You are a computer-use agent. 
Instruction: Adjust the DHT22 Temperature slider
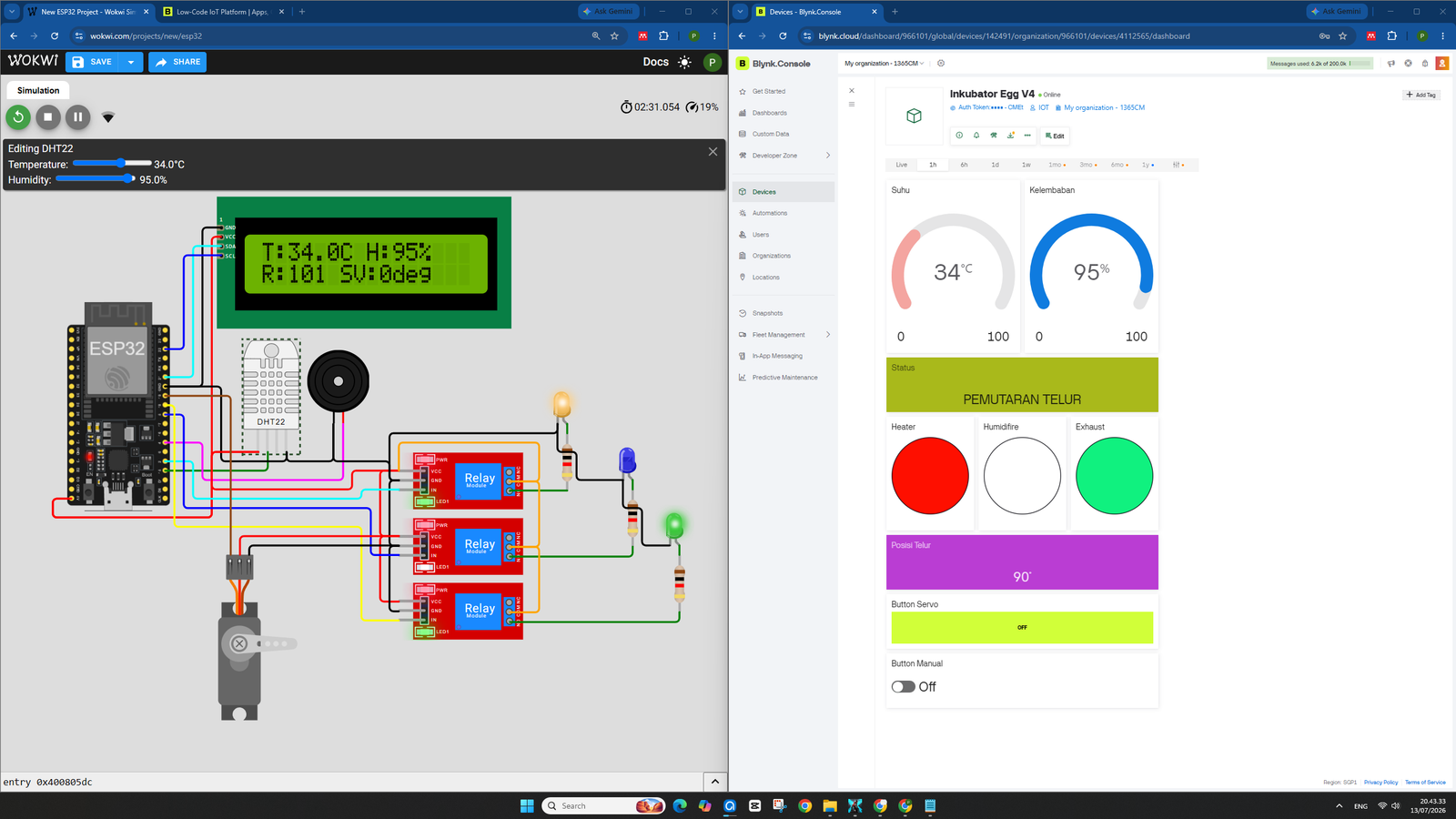click(112, 163)
